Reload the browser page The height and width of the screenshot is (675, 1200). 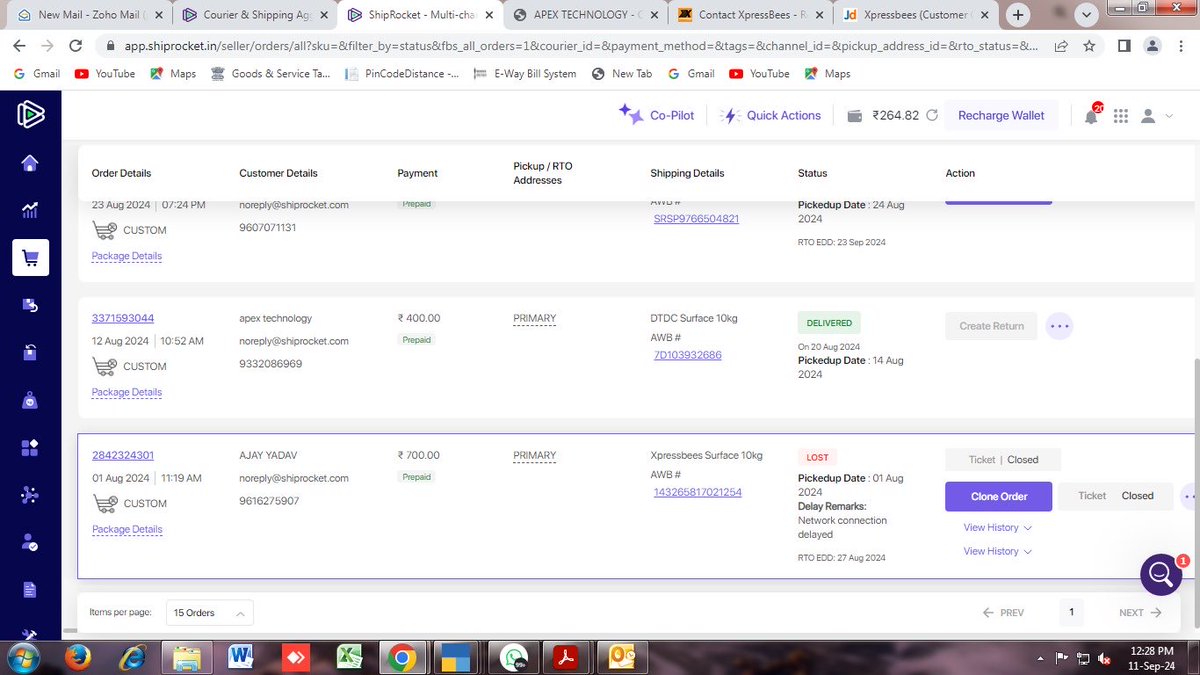[x=75, y=46]
